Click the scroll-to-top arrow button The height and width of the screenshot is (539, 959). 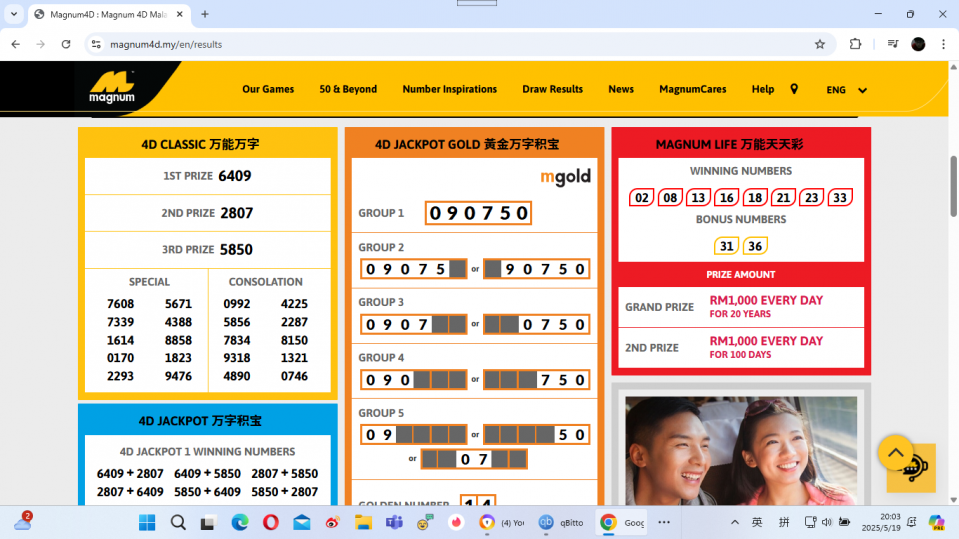895,453
